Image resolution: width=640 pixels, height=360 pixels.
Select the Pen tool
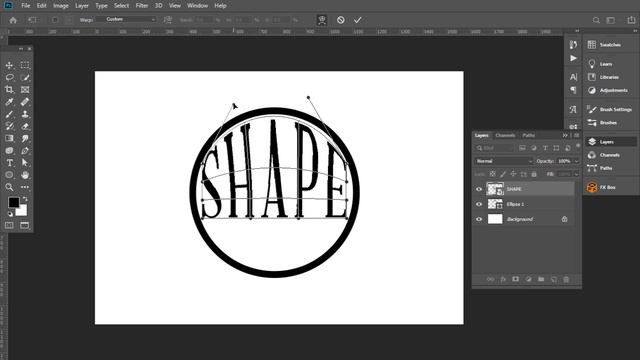[x=25, y=151]
